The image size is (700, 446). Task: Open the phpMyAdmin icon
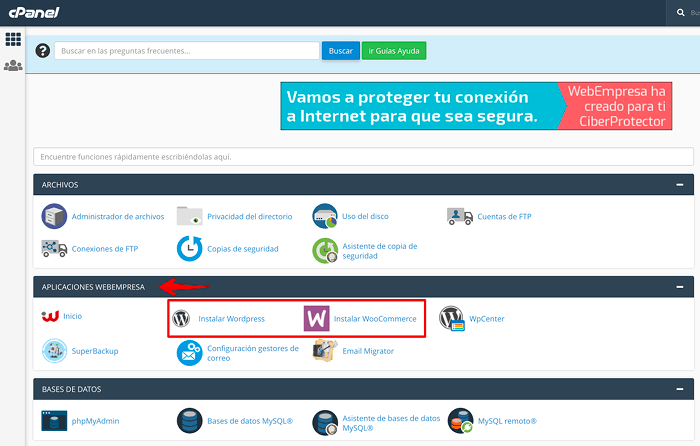click(x=54, y=421)
